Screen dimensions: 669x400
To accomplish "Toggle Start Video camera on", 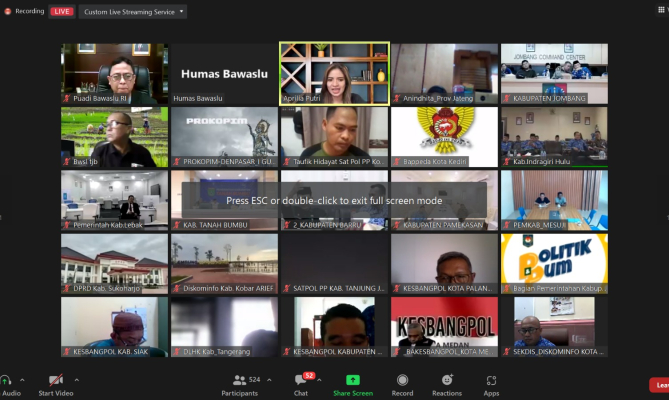I will 55,381.
